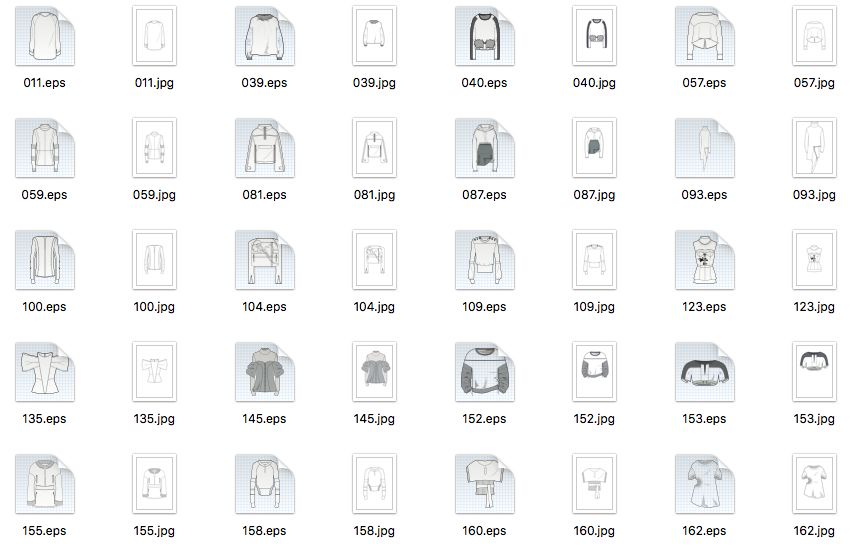Click the file name label '059.jpg'

point(154,195)
